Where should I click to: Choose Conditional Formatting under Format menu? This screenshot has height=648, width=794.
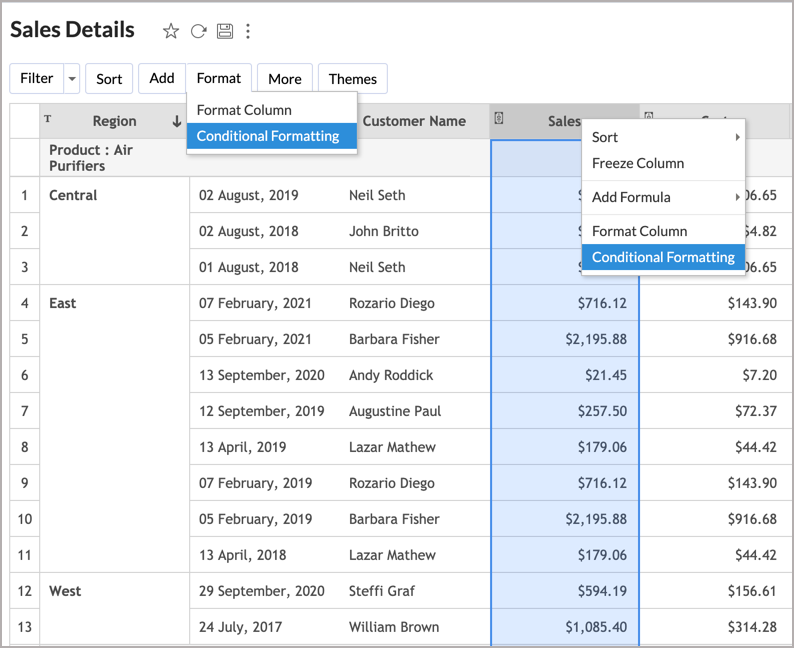(x=268, y=136)
